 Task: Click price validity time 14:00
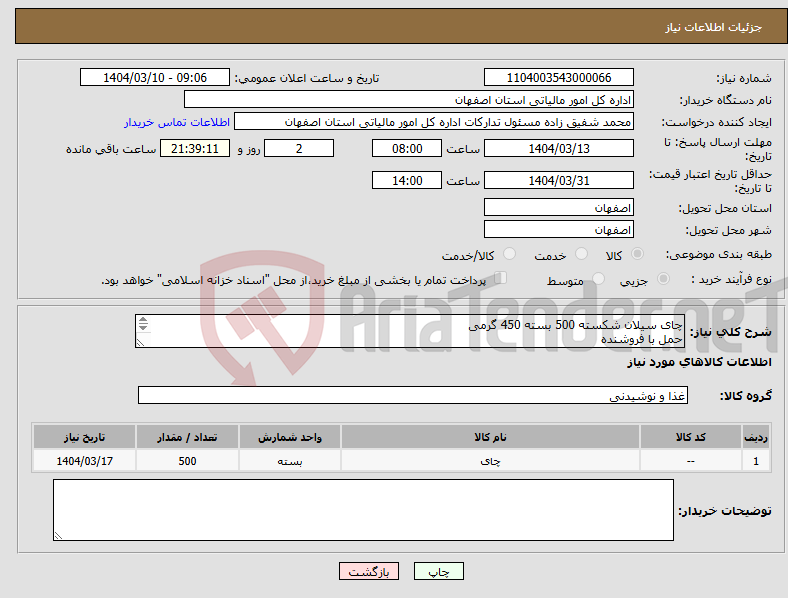(x=407, y=180)
